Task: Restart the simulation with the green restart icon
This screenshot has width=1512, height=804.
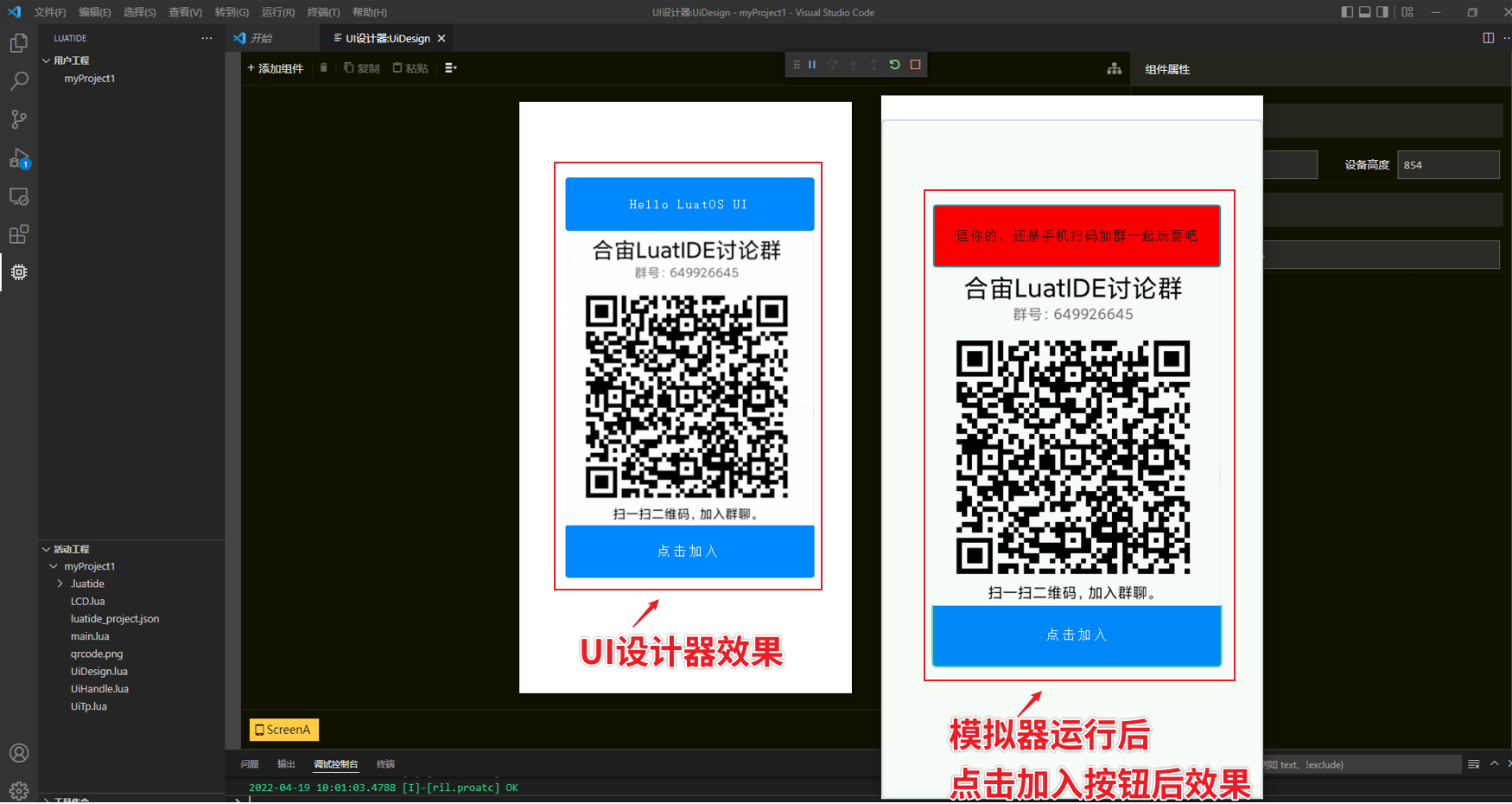Action: (x=894, y=64)
